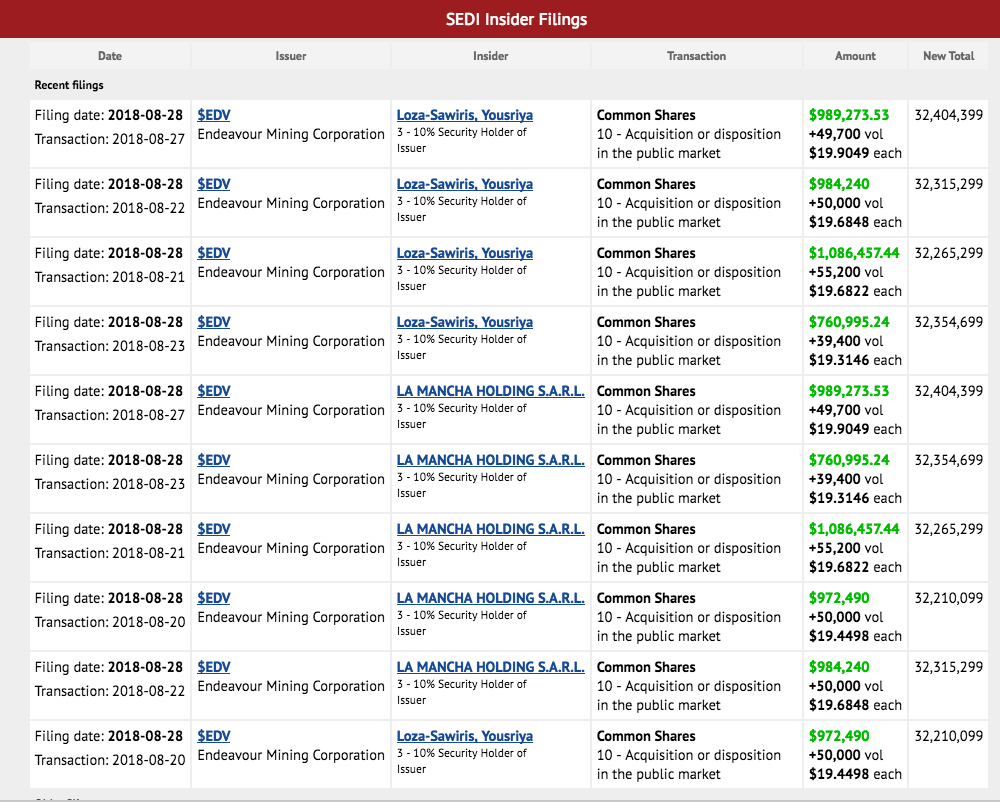Open $EDV link in Loza-Sawiris 2018-08-23 row
1000x802 pixels.
click(x=214, y=322)
